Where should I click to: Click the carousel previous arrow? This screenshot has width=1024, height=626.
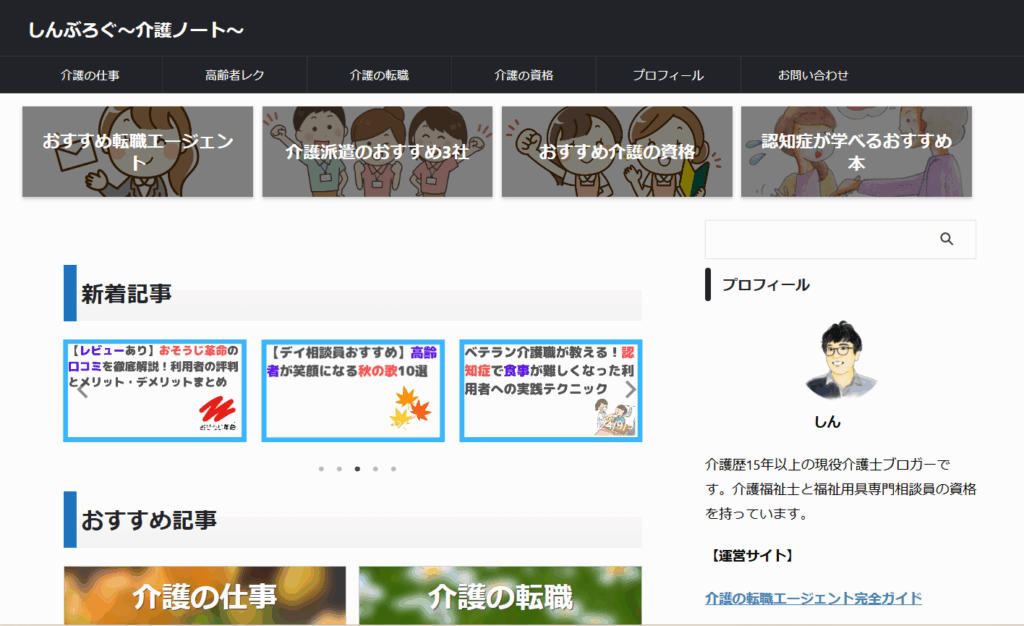click(83, 390)
